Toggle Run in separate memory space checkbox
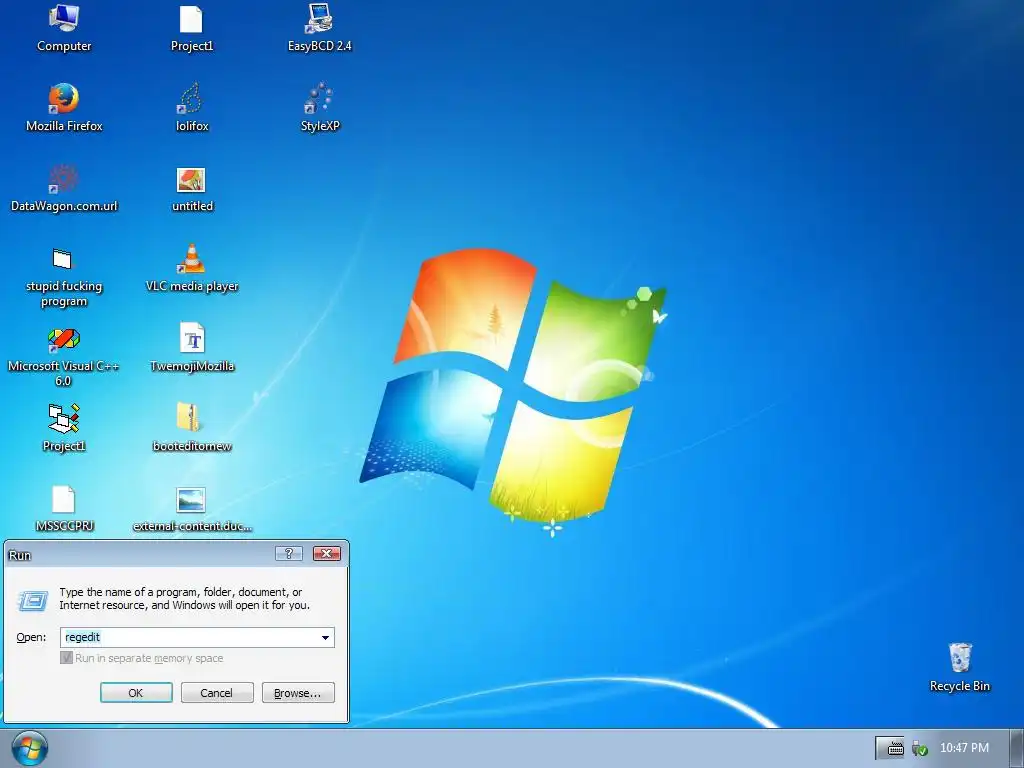The image size is (1024, 768). click(66, 658)
